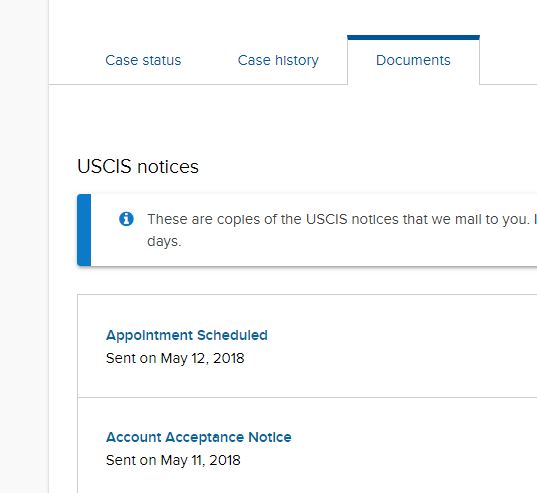Click the gray margin left of the page

click(24, 246)
